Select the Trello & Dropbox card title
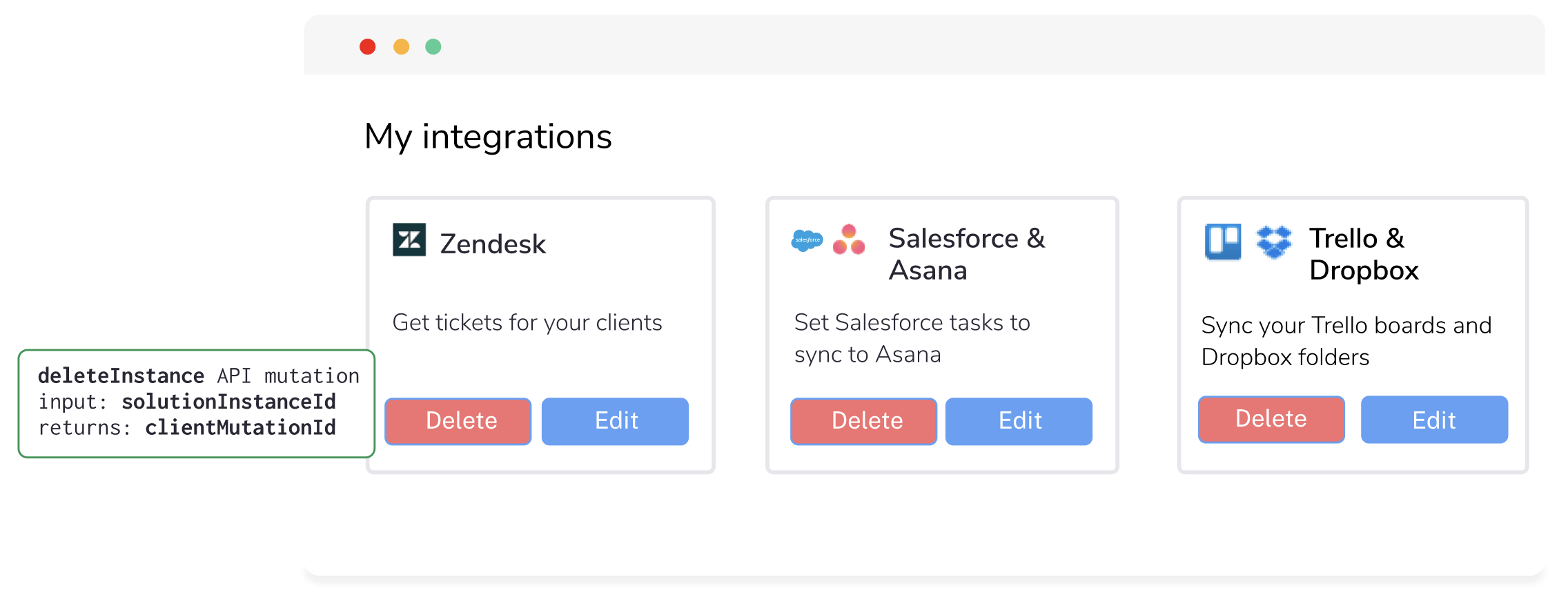Screen dimensions: 1568x595 click(x=1364, y=254)
